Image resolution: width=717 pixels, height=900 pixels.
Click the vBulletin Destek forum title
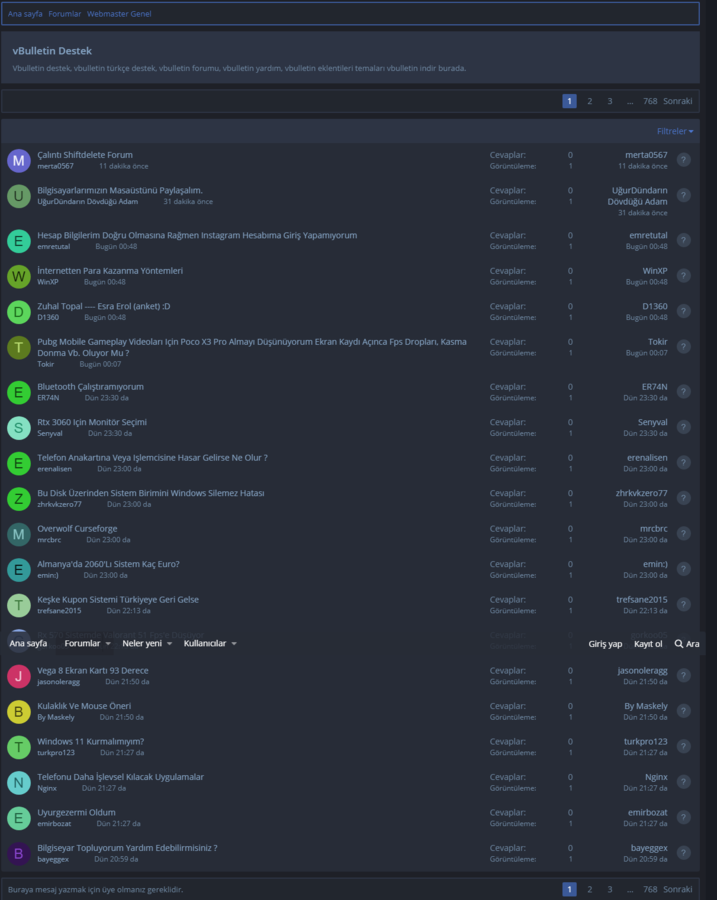point(52,51)
